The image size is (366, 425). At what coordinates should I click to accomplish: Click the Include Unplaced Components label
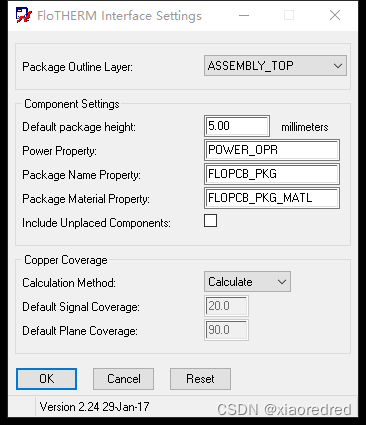(96, 223)
